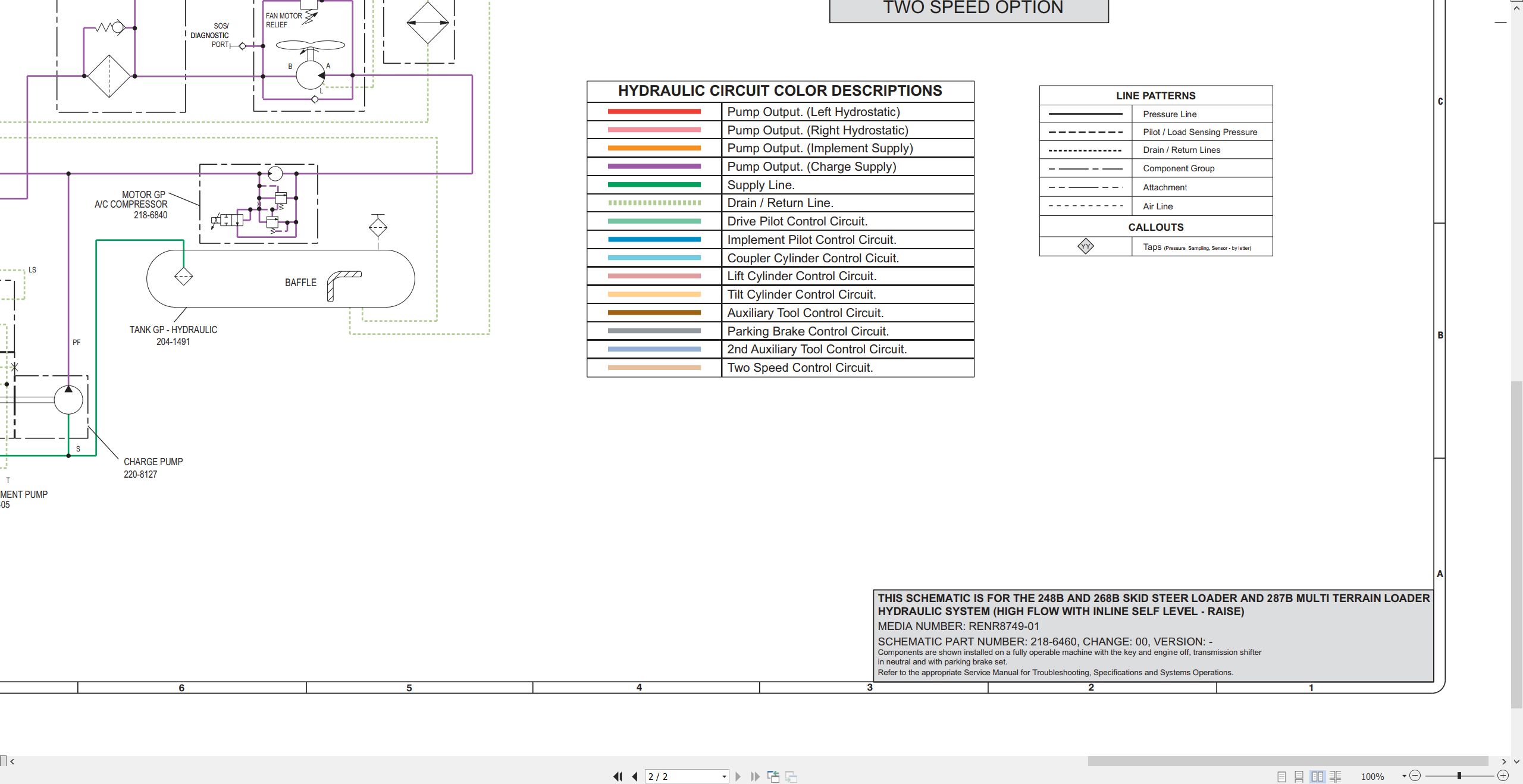Screen dimensions: 1523x784
Task: Click the 'Lift Cylinder Control Circuit.' text
Action: coord(801,276)
